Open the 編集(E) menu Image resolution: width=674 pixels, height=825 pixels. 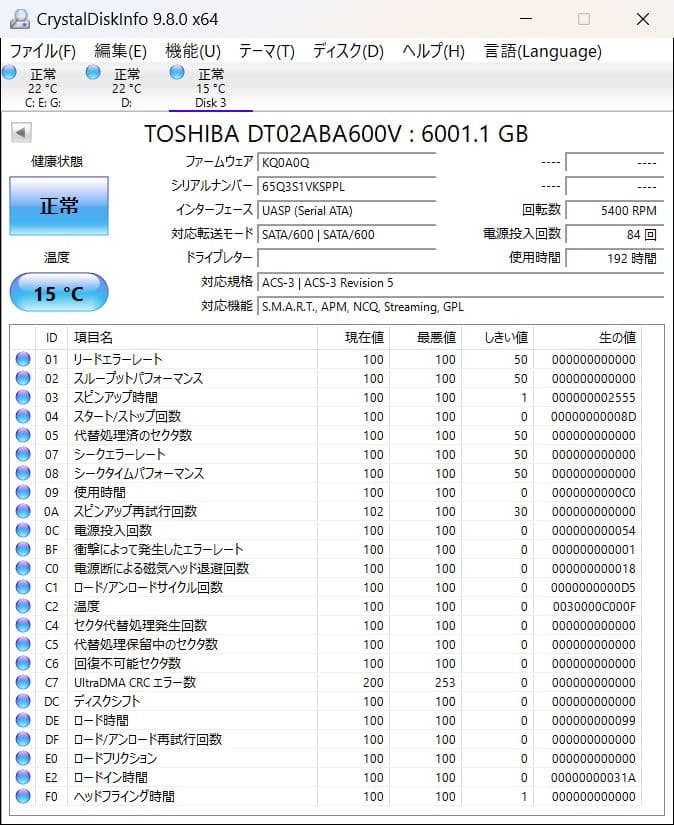click(x=120, y=51)
